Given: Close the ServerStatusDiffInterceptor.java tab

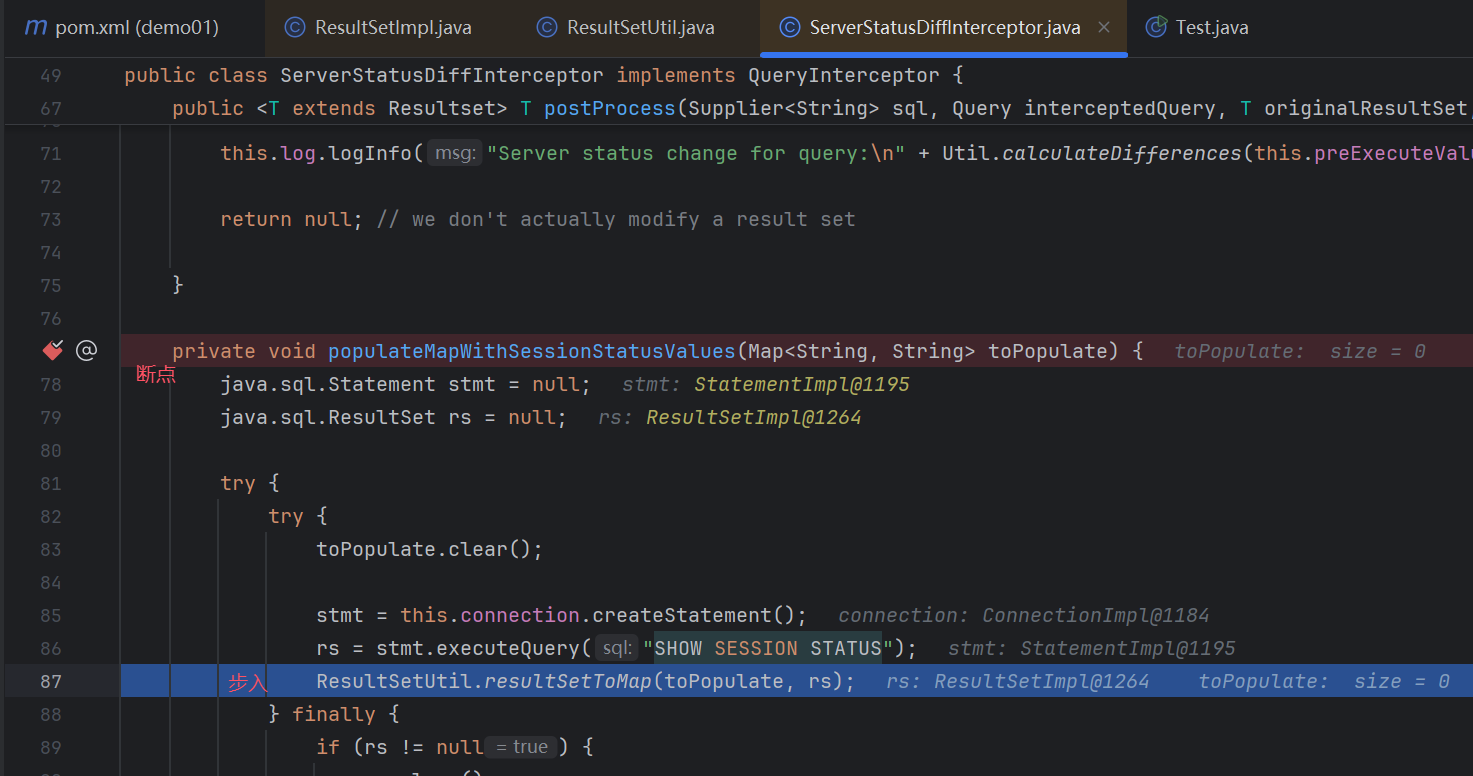Looking at the screenshot, I should pos(1104,28).
